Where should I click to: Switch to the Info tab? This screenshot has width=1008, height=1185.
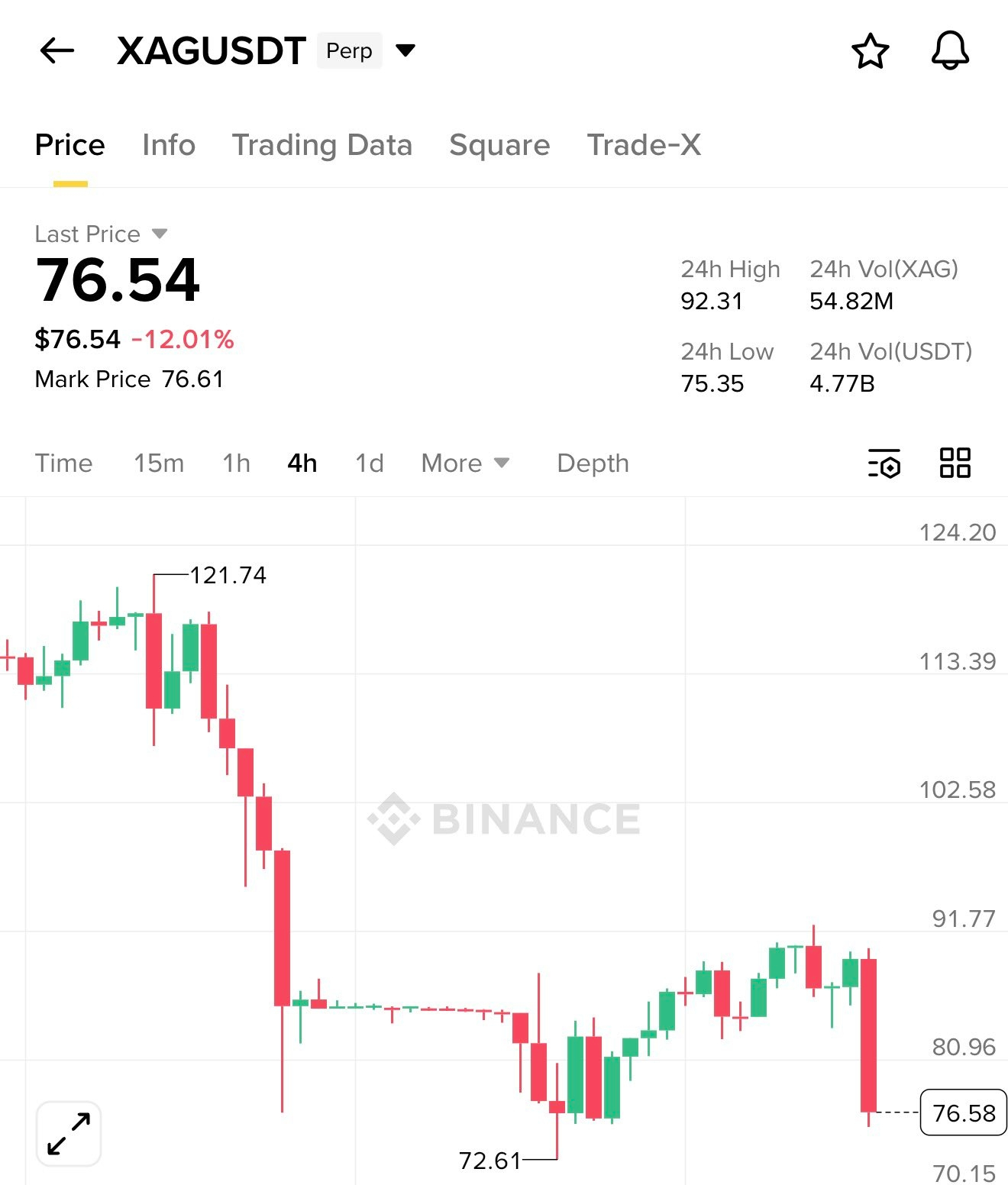169,145
